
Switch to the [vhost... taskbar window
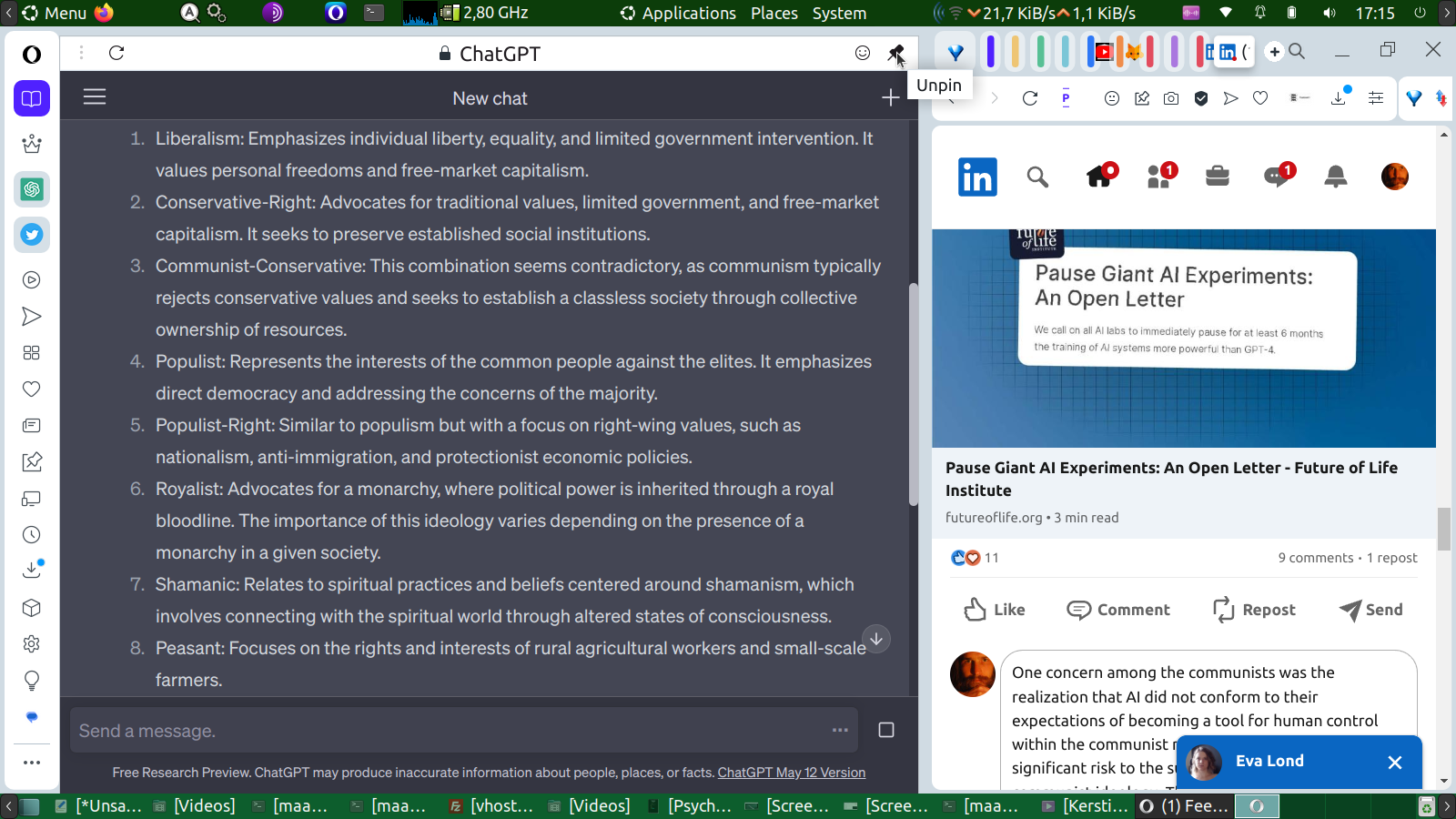(491, 805)
